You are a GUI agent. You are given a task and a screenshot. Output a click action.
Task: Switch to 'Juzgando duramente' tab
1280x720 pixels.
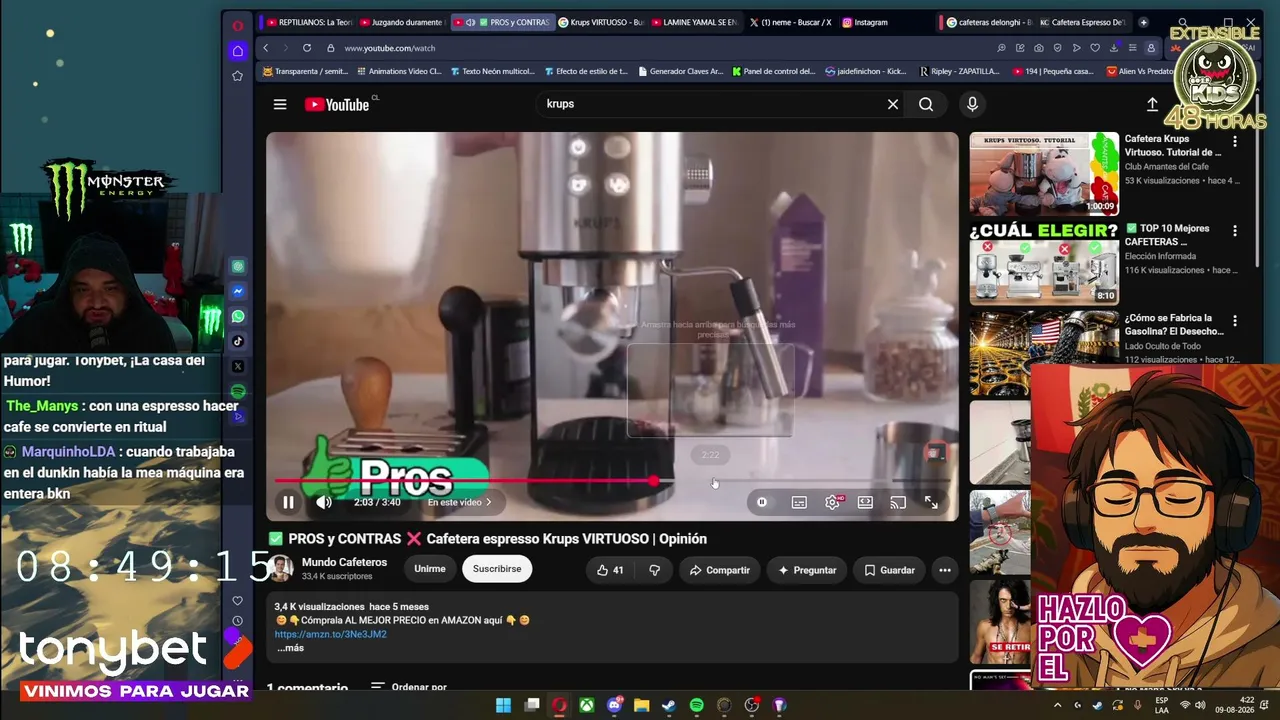(x=402, y=22)
